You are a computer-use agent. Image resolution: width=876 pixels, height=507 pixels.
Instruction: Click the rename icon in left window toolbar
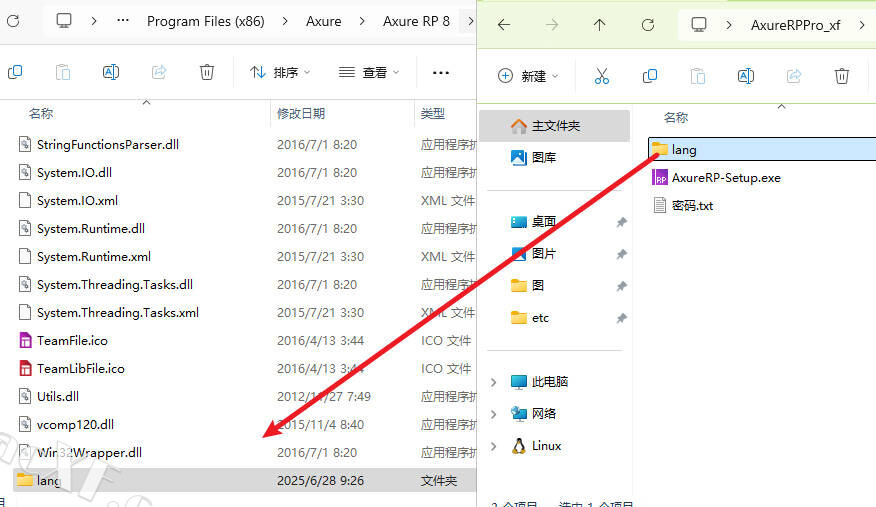click(x=111, y=72)
